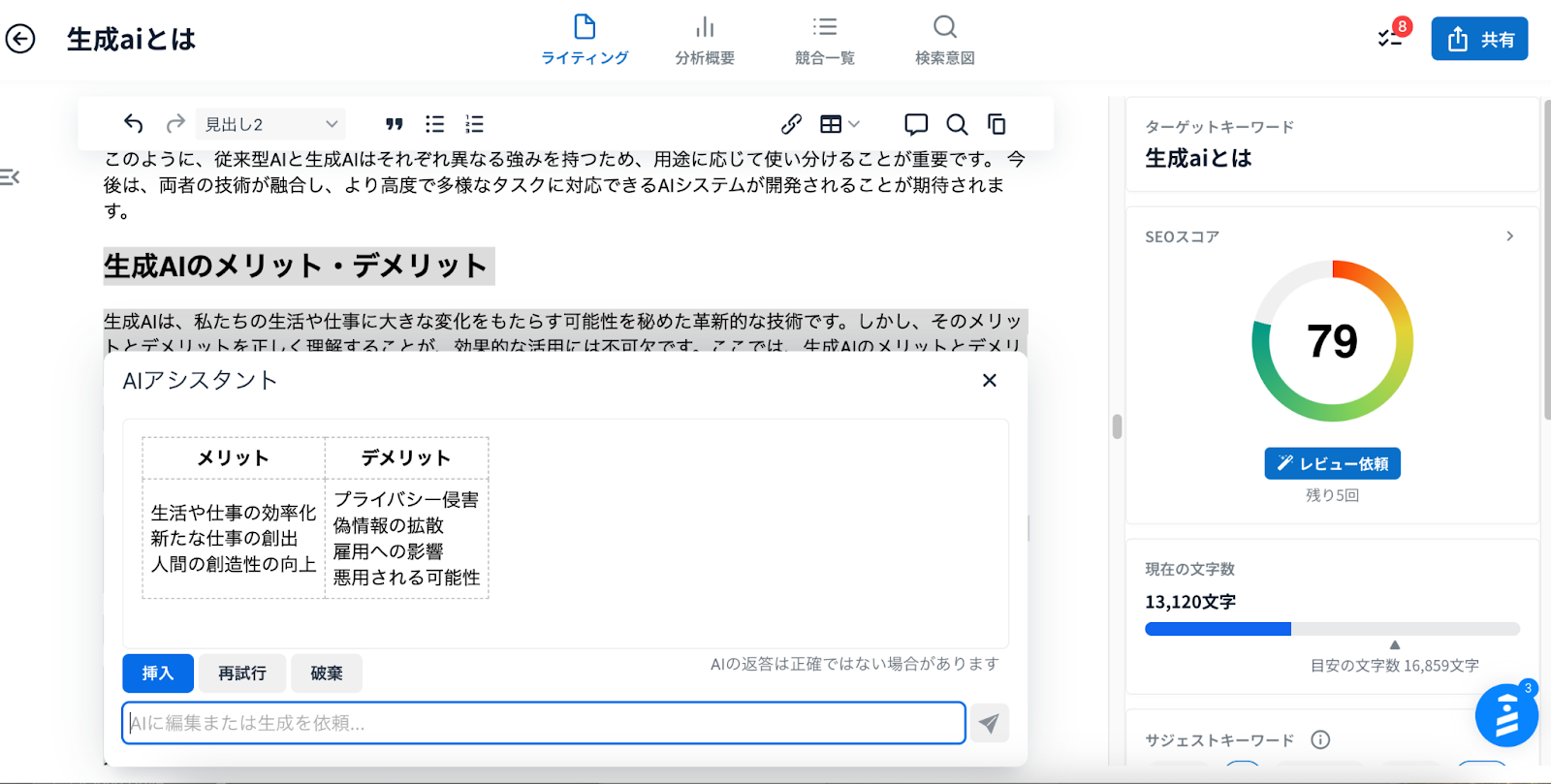Open the ライティング tab
The height and width of the screenshot is (784, 1551).
coord(585,40)
